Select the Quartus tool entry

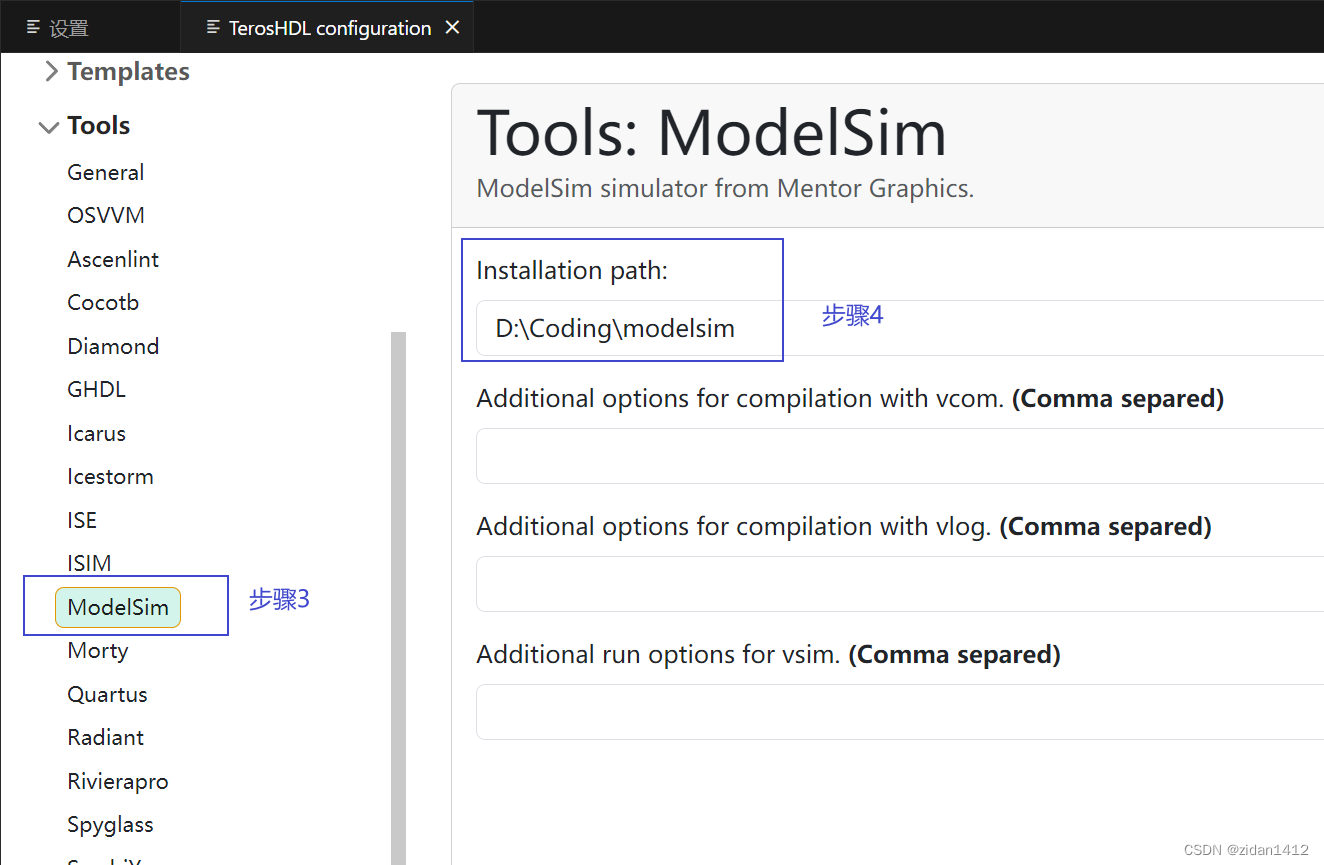107,693
